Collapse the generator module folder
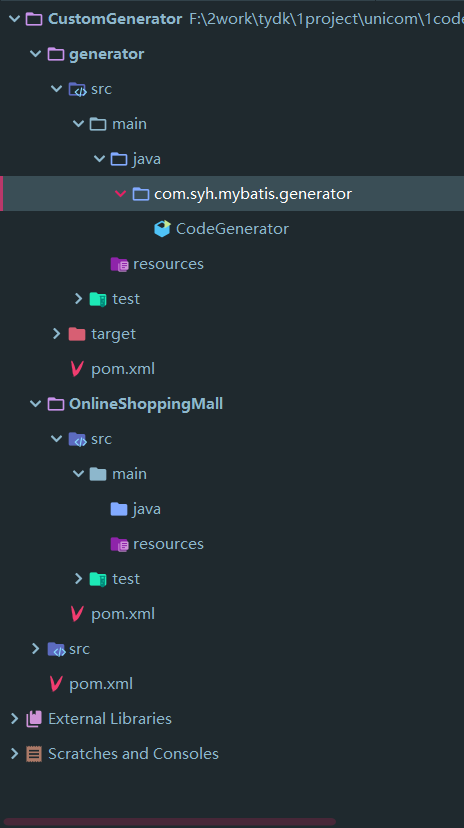 click(35, 54)
